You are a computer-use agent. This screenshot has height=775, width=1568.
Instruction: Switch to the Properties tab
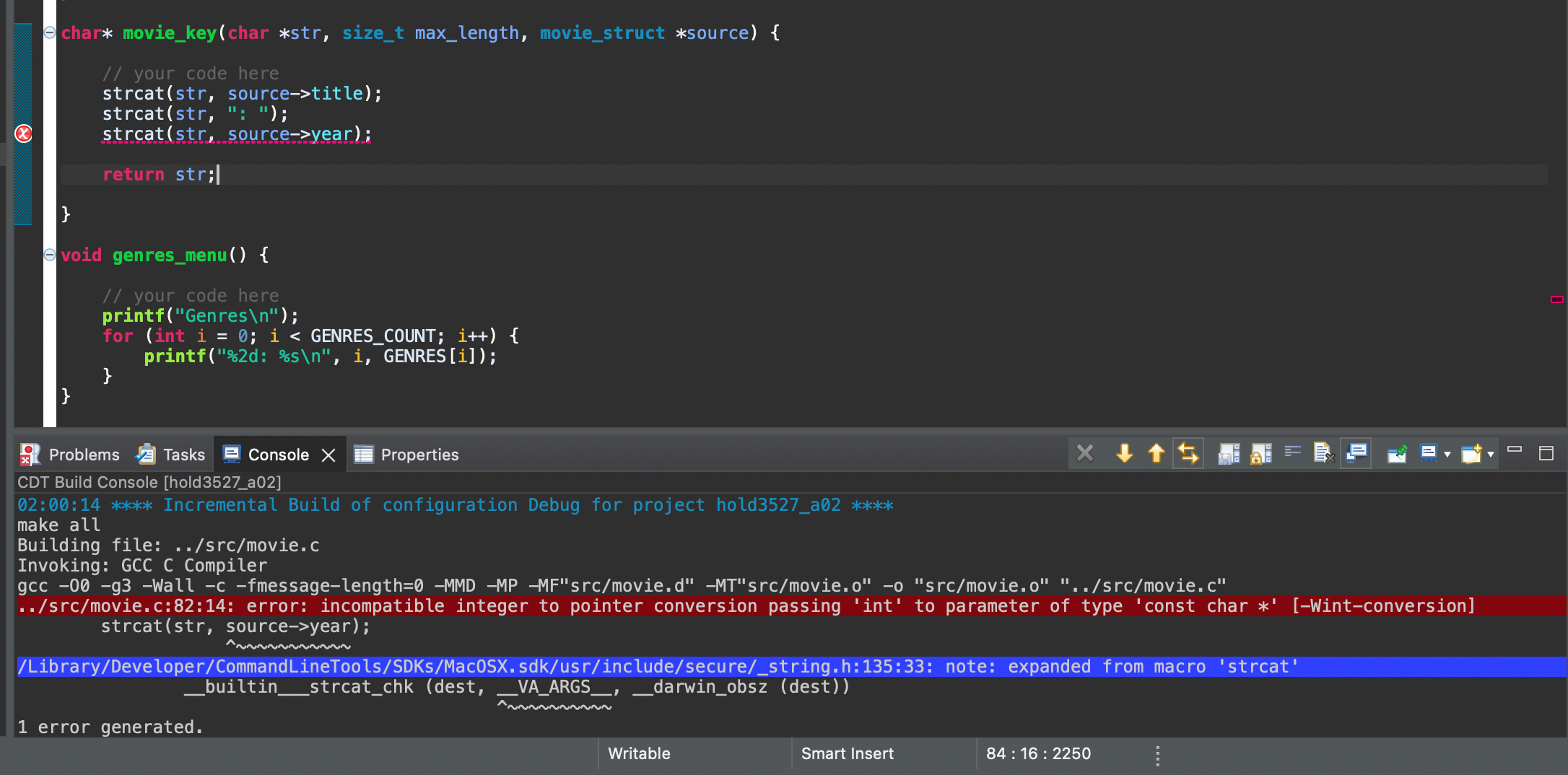click(x=419, y=454)
